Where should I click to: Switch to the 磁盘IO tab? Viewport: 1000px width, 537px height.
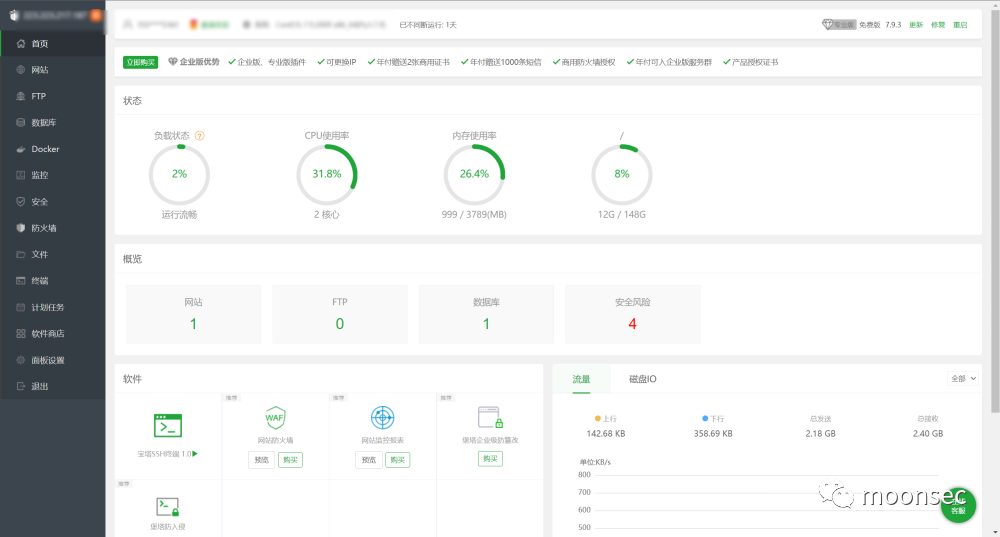(x=642, y=379)
